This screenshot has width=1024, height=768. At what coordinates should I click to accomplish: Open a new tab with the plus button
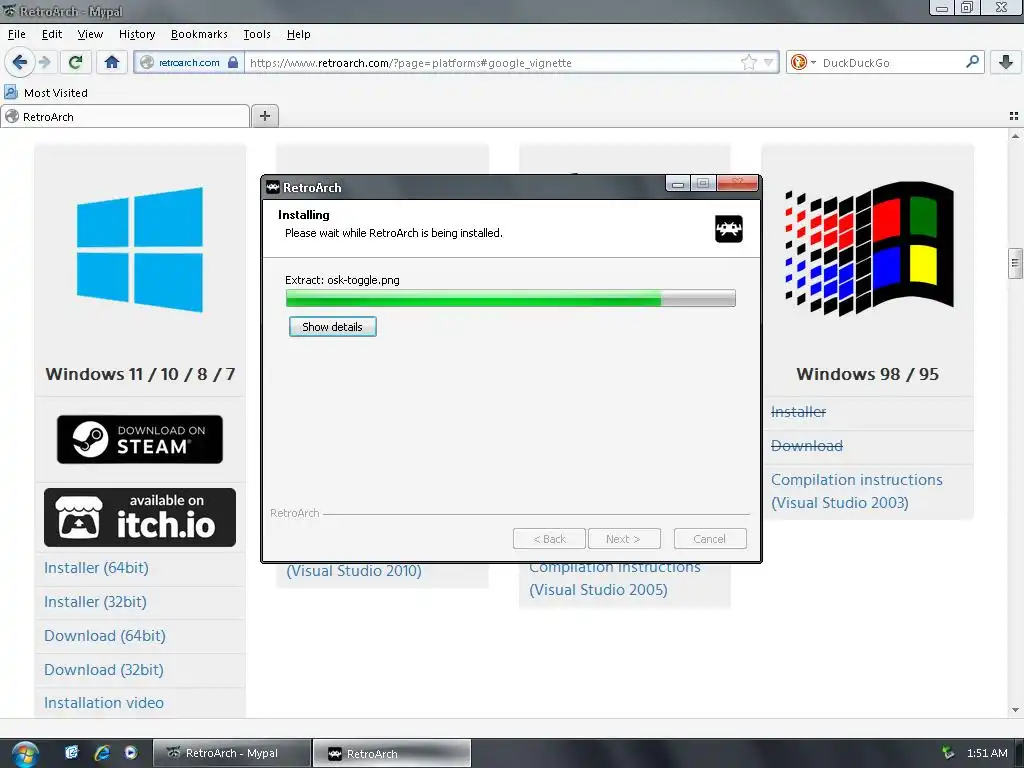[x=264, y=116]
